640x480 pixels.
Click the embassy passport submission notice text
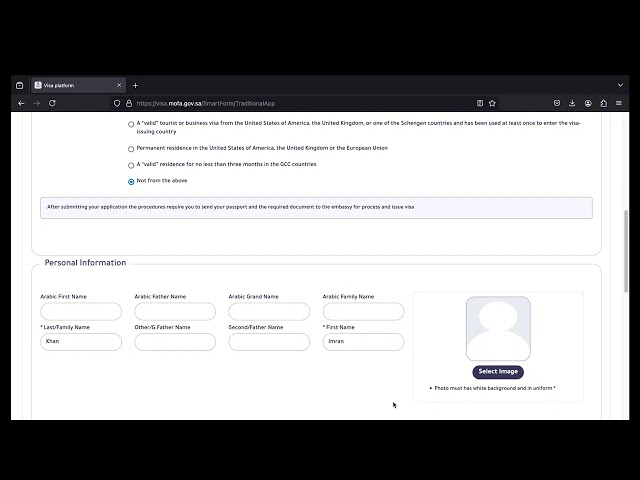[x=231, y=207]
